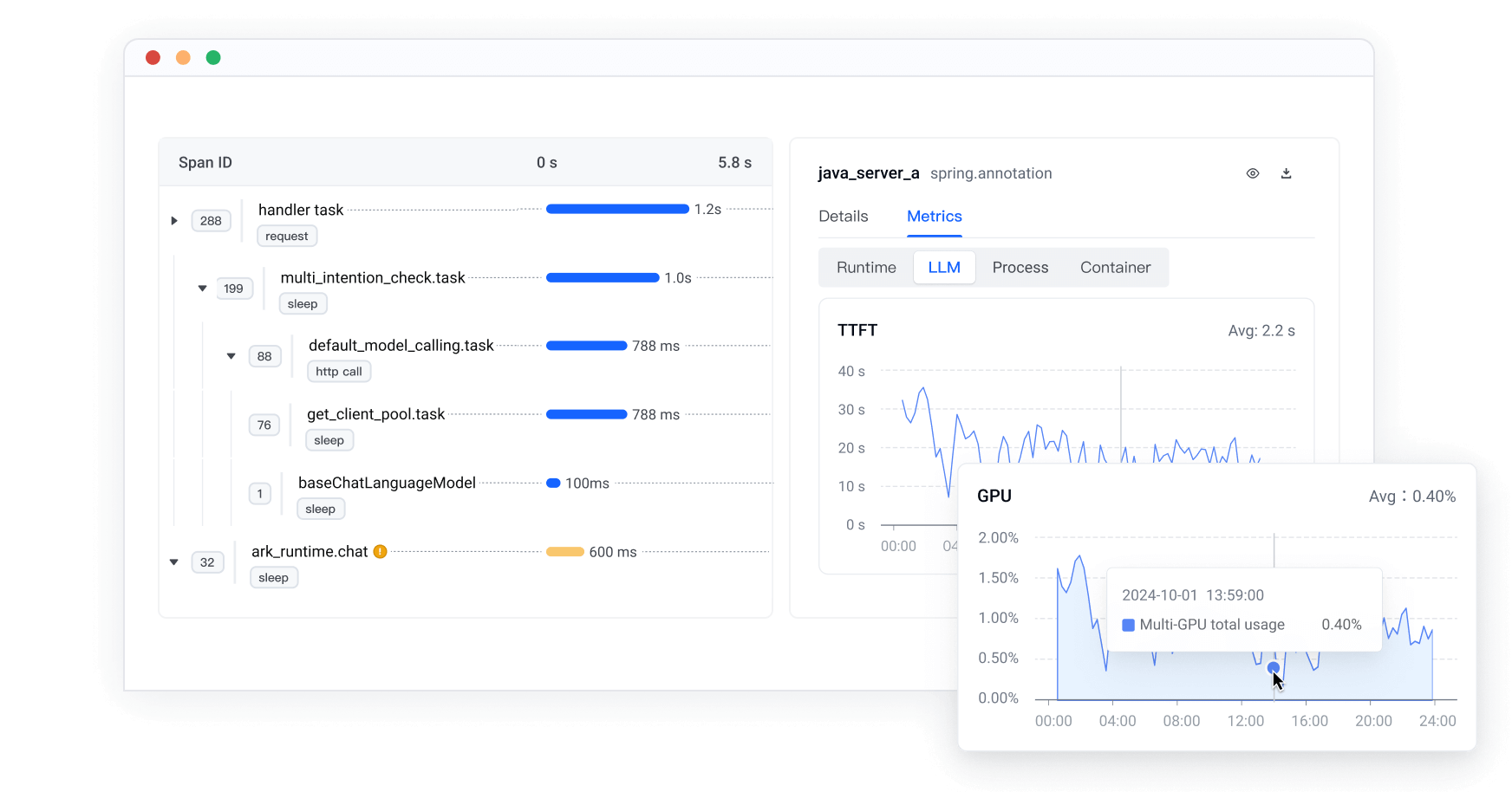Click the handler task 1.2s duration bar

point(616,209)
